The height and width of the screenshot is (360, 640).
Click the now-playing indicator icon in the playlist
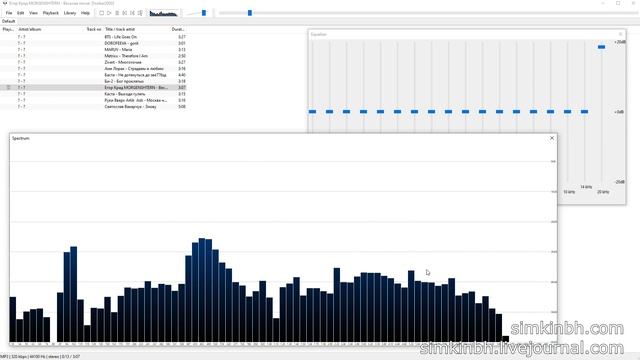click(8, 87)
